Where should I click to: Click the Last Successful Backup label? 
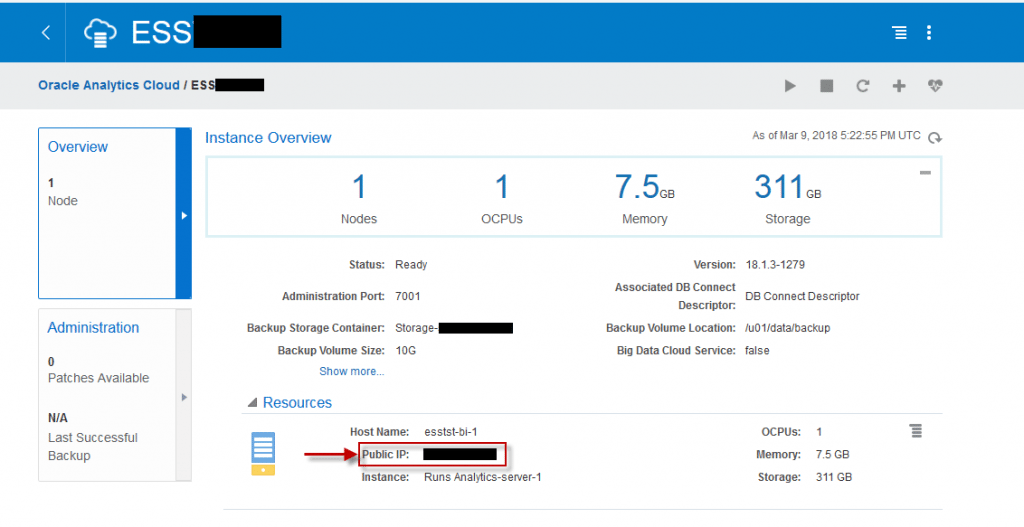pyautogui.click(x=93, y=447)
